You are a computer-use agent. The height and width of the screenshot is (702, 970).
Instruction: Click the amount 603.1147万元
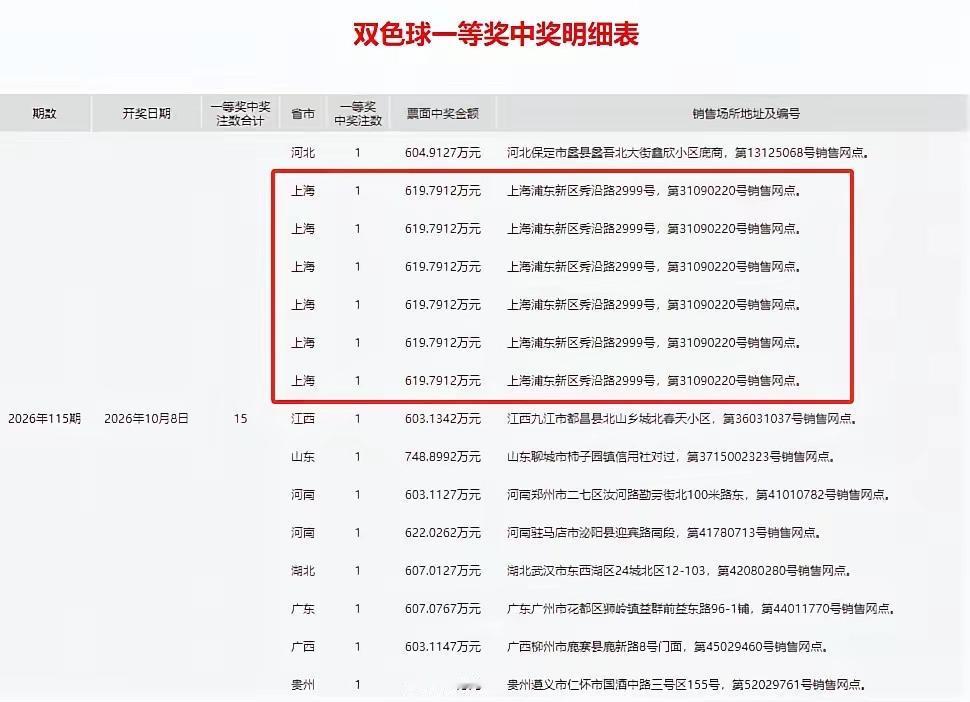click(x=443, y=647)
